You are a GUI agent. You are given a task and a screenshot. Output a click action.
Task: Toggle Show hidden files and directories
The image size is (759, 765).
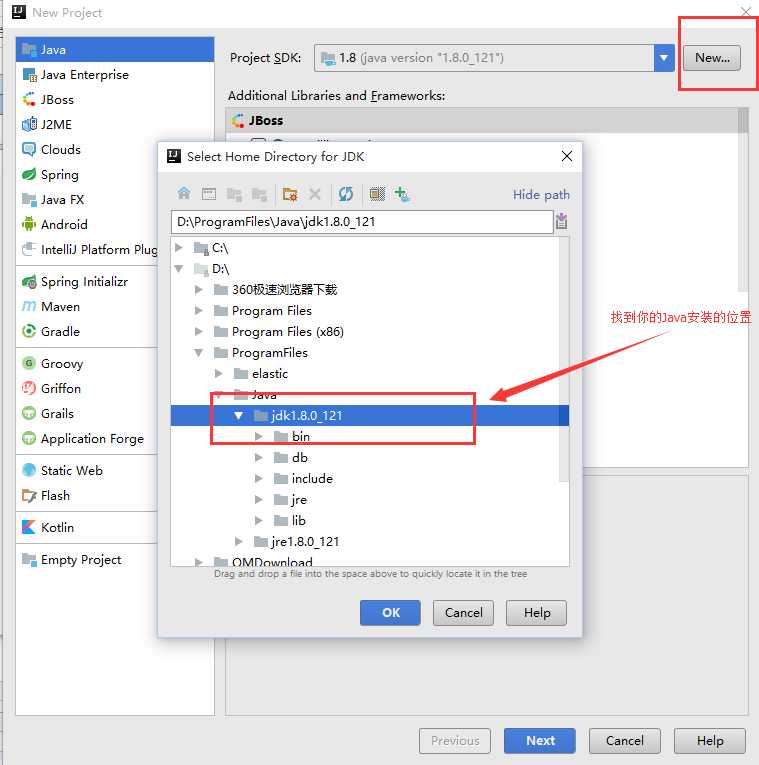[x=377, y=194]
